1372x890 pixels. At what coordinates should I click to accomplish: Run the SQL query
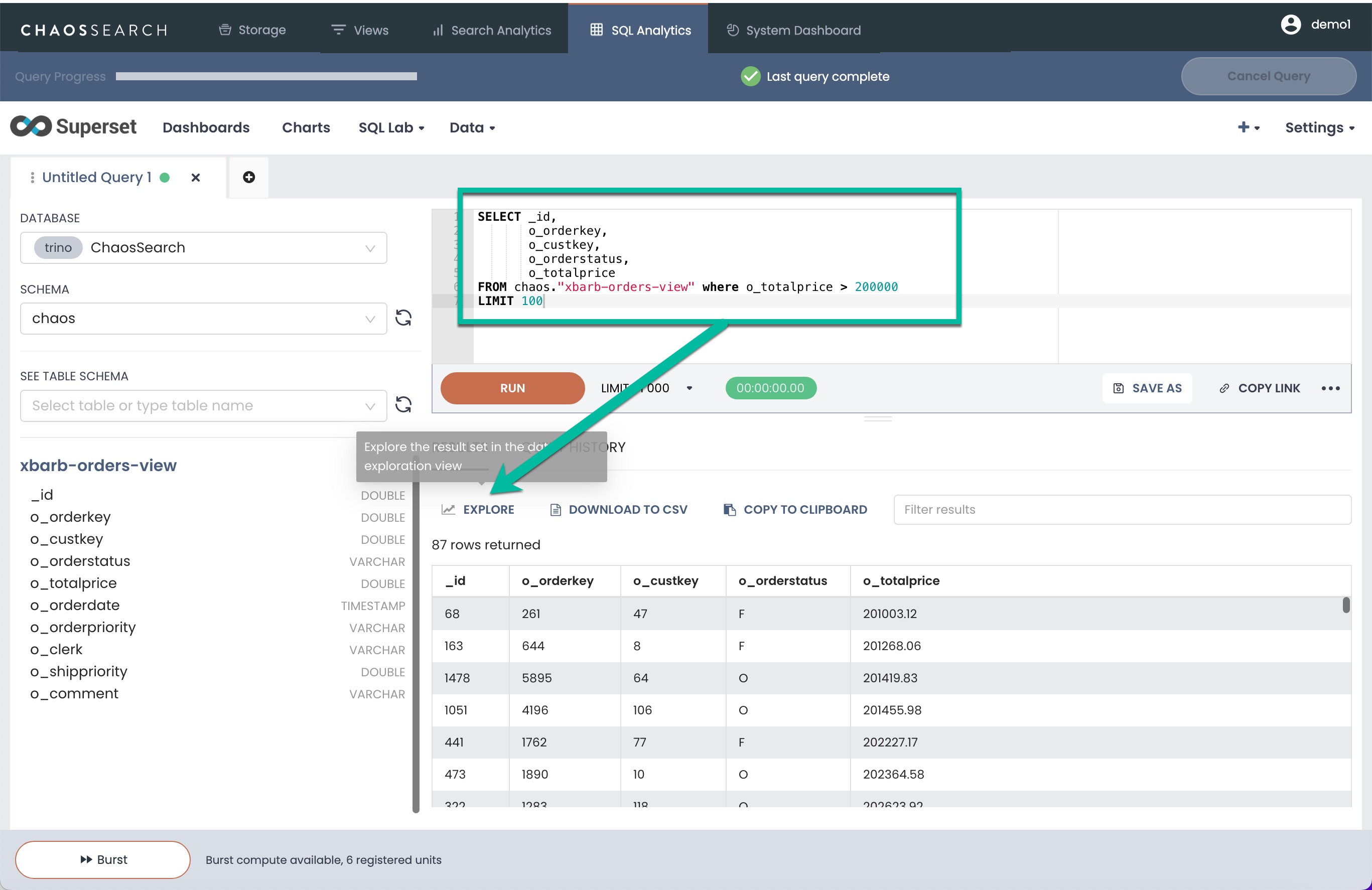pyautogui.click(x=512, y=388)
